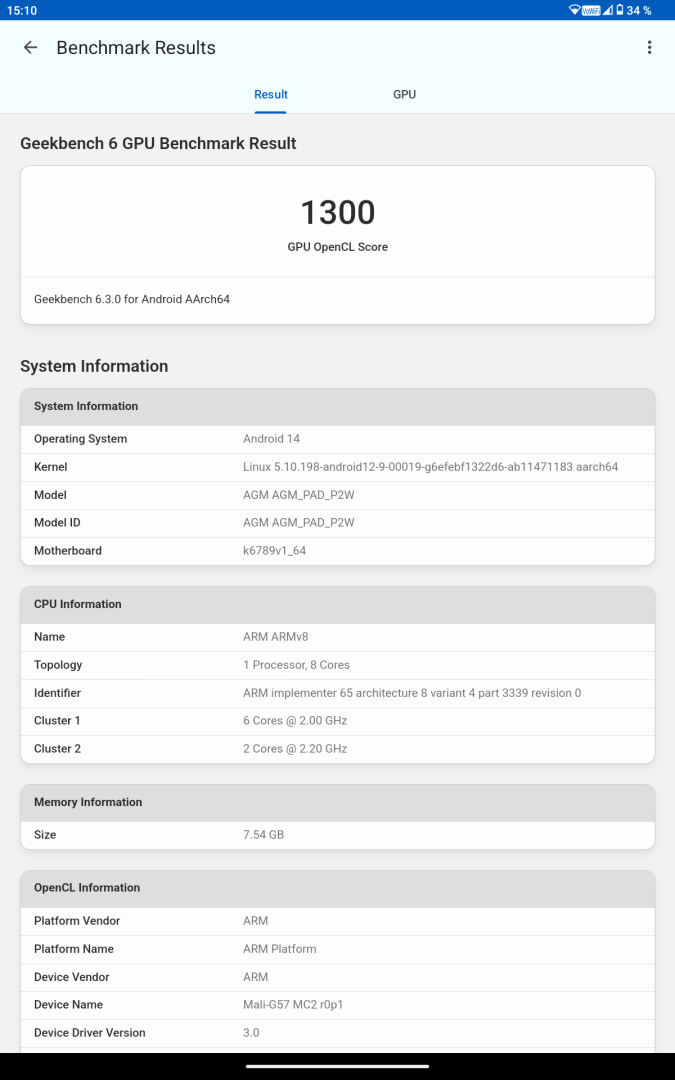The image size is (675, 1080).
Task: Tap the back arrow icon
Action: click(x=30, y=48)
